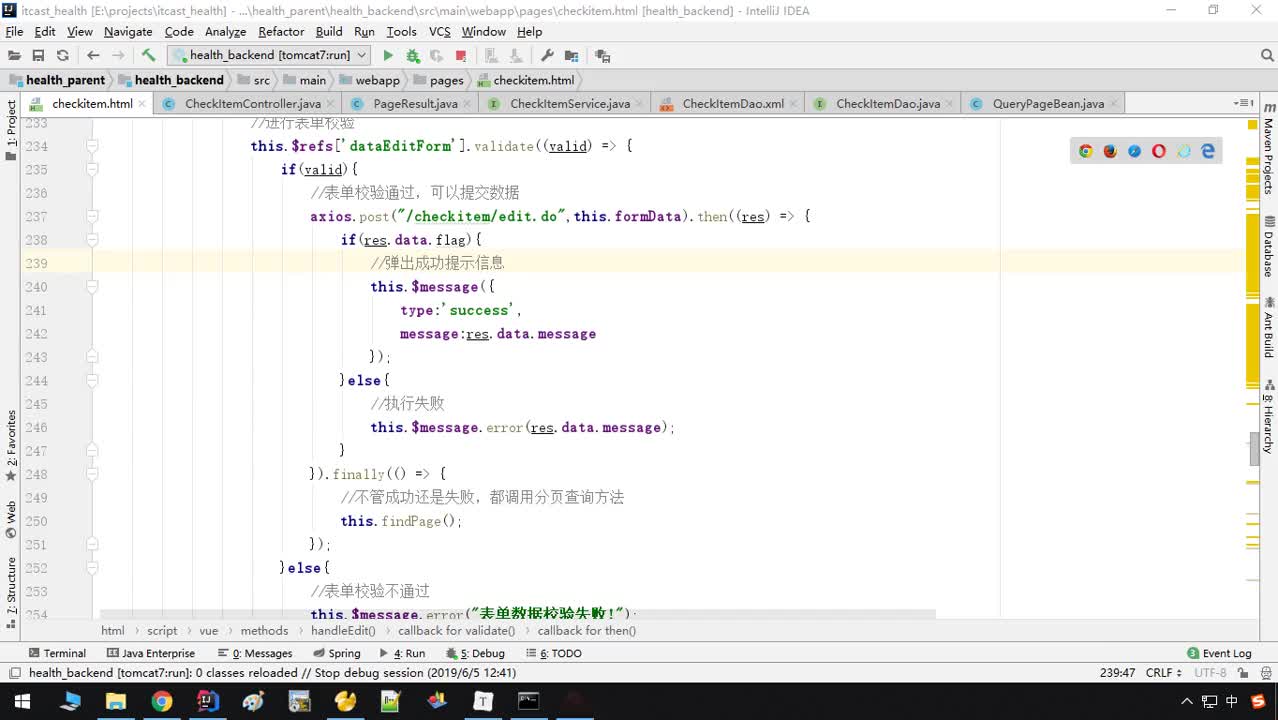
Task: Collapse the code fold at line 235
Action: 92,170
